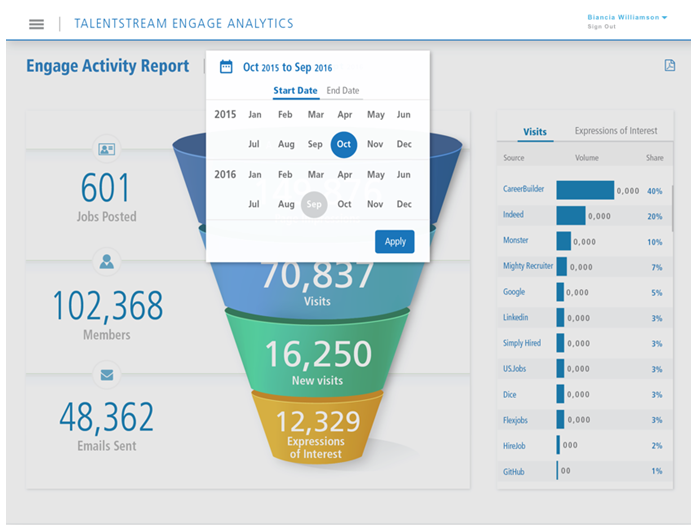Viewport: 697px width, 529px height.
Task: Choose Dec in the 2016 rows
Action: [x=404, y=204]
